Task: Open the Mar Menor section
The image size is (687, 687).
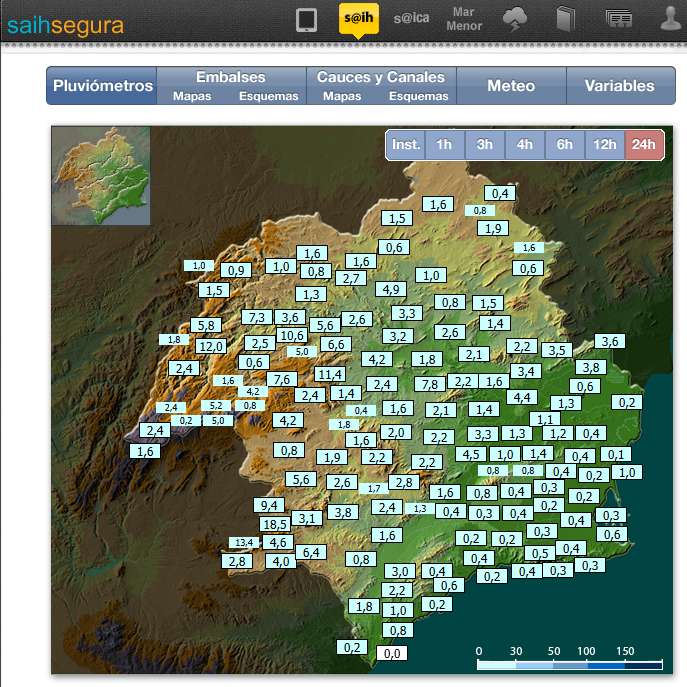Action: coord(464,19)
